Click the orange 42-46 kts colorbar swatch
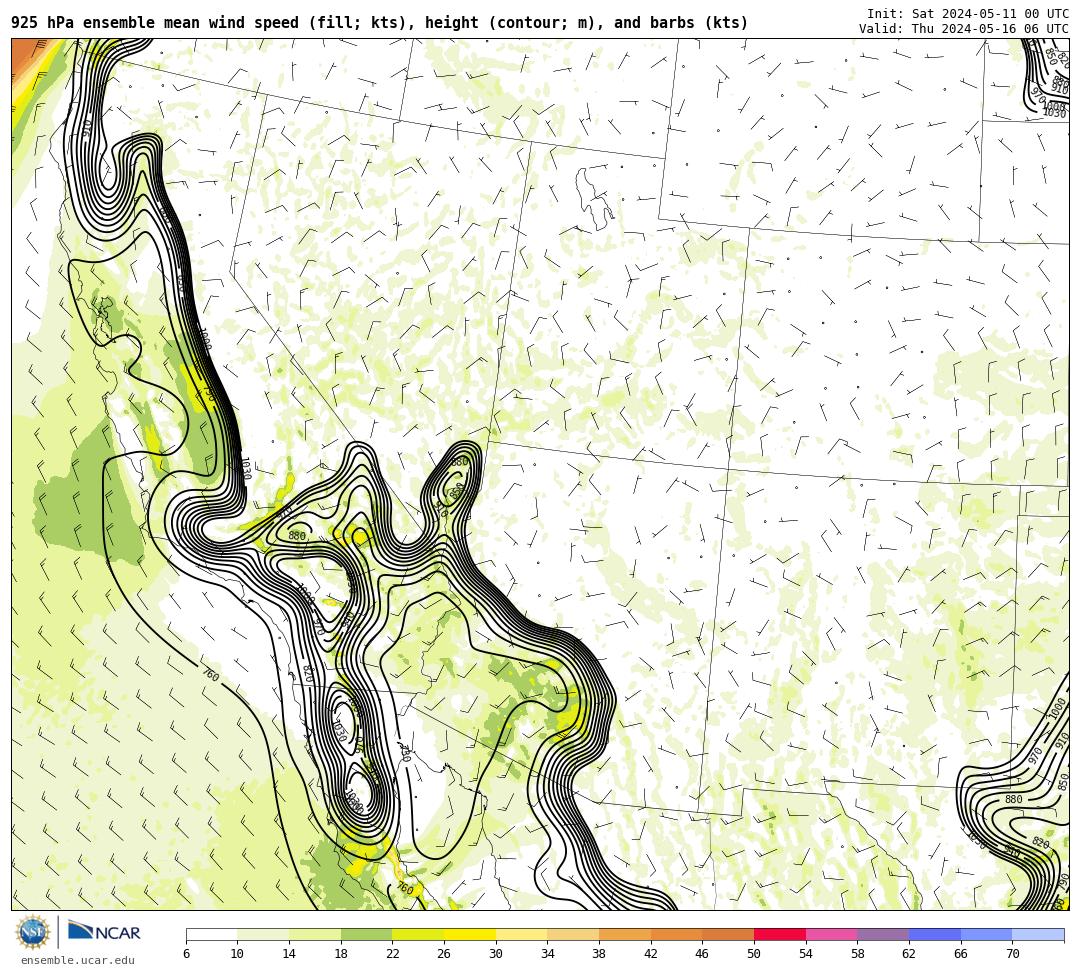Viewport: 1080px width, 973px height. [x=676, y=934]
